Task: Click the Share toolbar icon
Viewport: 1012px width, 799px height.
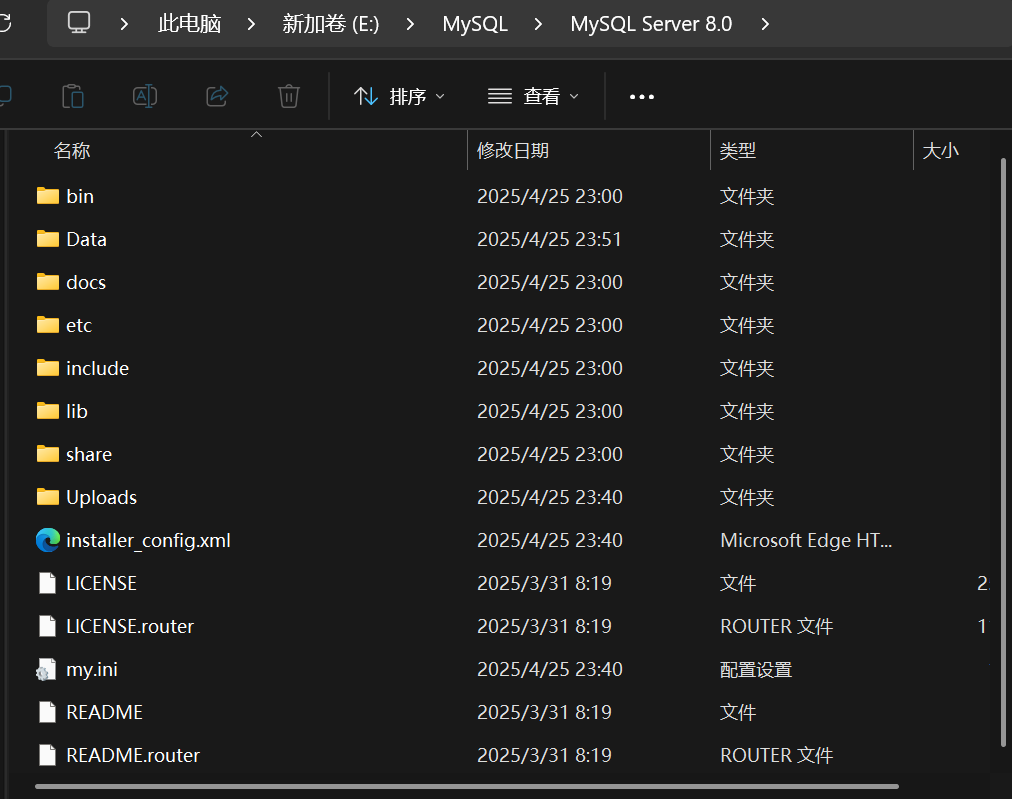Action: tap(217, 96)
